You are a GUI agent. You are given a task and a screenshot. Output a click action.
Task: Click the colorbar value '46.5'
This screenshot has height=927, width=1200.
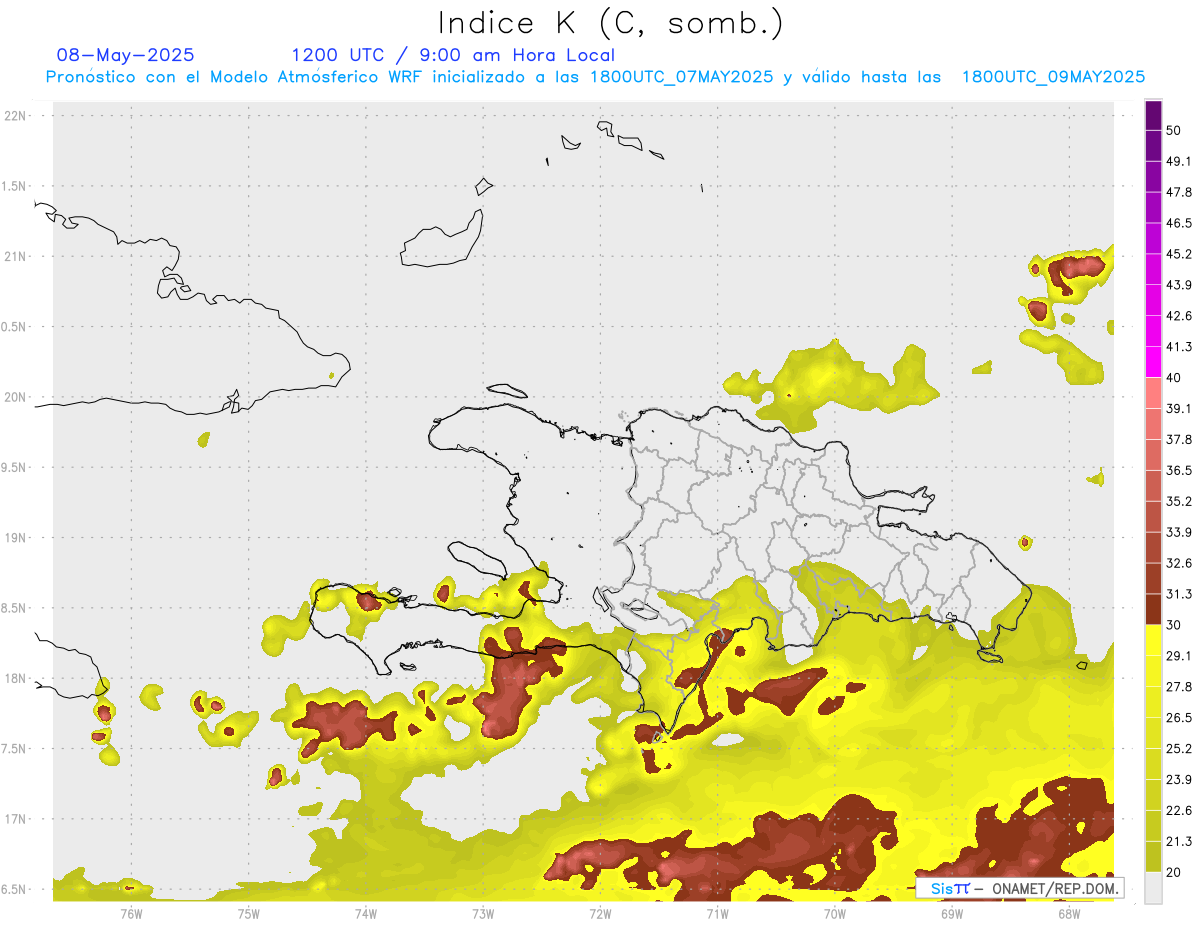(1179, 223)
